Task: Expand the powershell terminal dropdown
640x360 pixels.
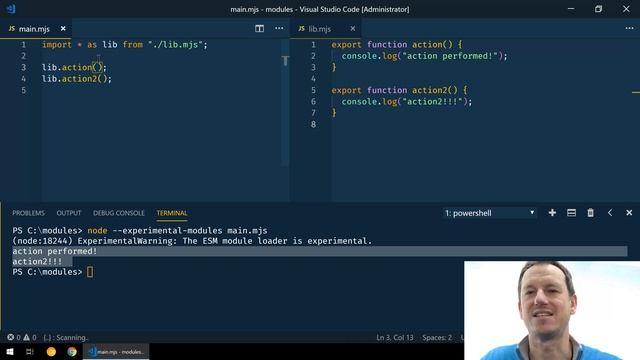Action: 490,213
